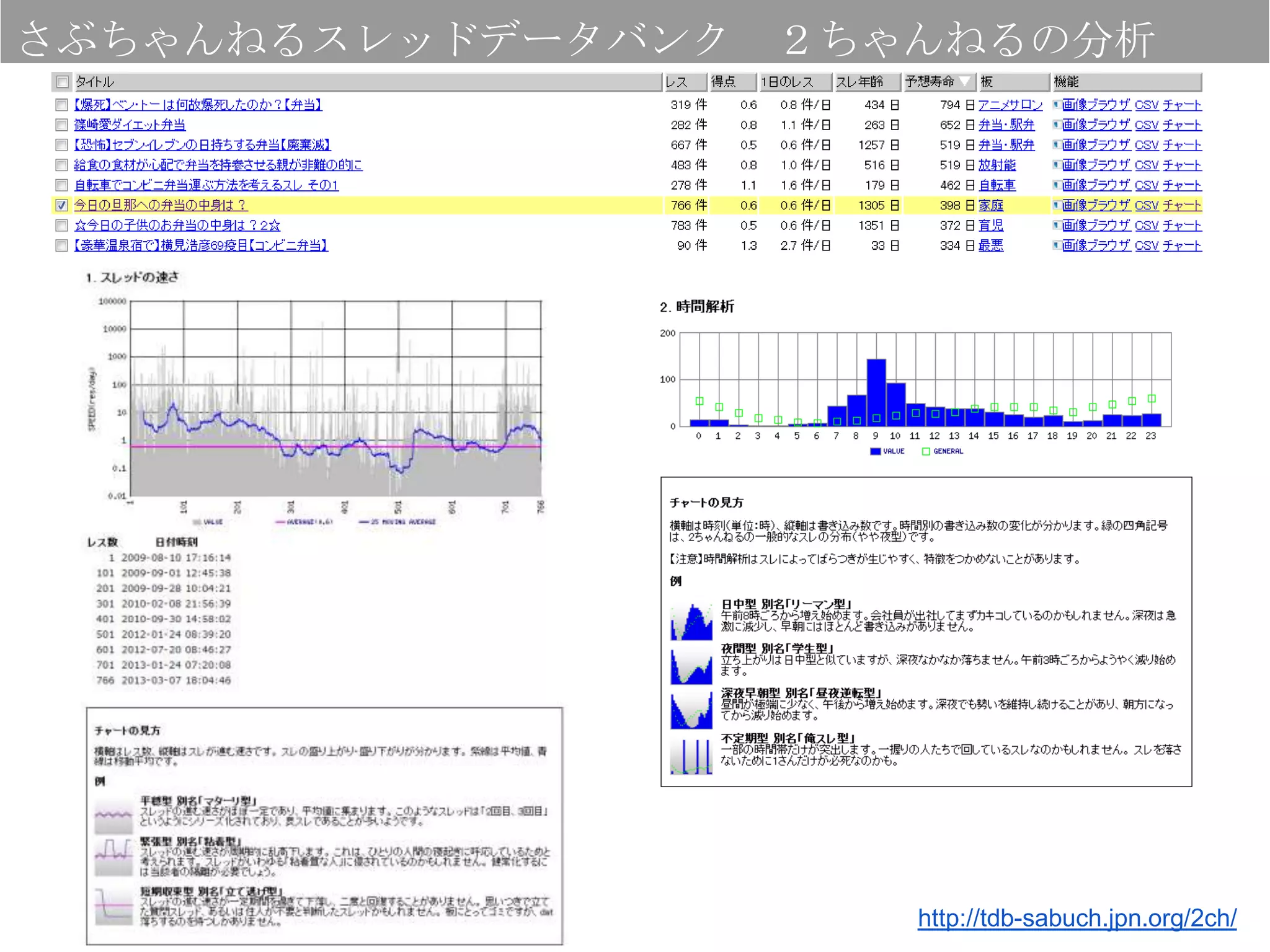Check the 篠崎愛ダイエット弁当 row checkbox
Image resolution: width=1270 pixels, height=952 pixels.
pos(61,125)
